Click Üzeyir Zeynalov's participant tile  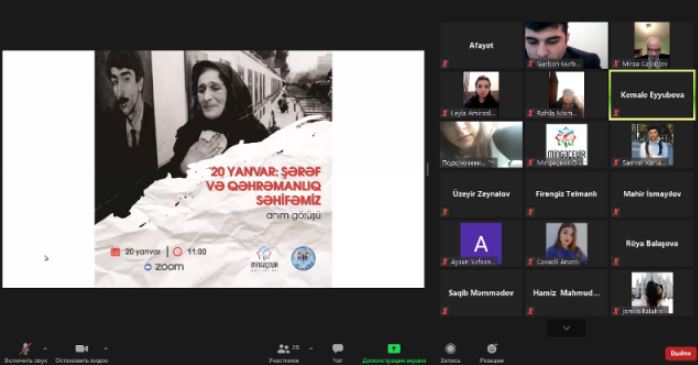(481, 194)
